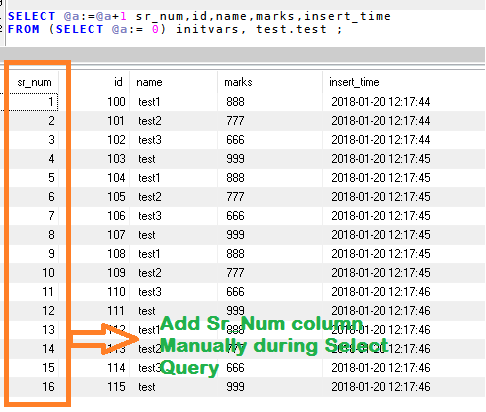
Task: Click the marks cell 666 in row 3
Action: [x=235, y=140]
